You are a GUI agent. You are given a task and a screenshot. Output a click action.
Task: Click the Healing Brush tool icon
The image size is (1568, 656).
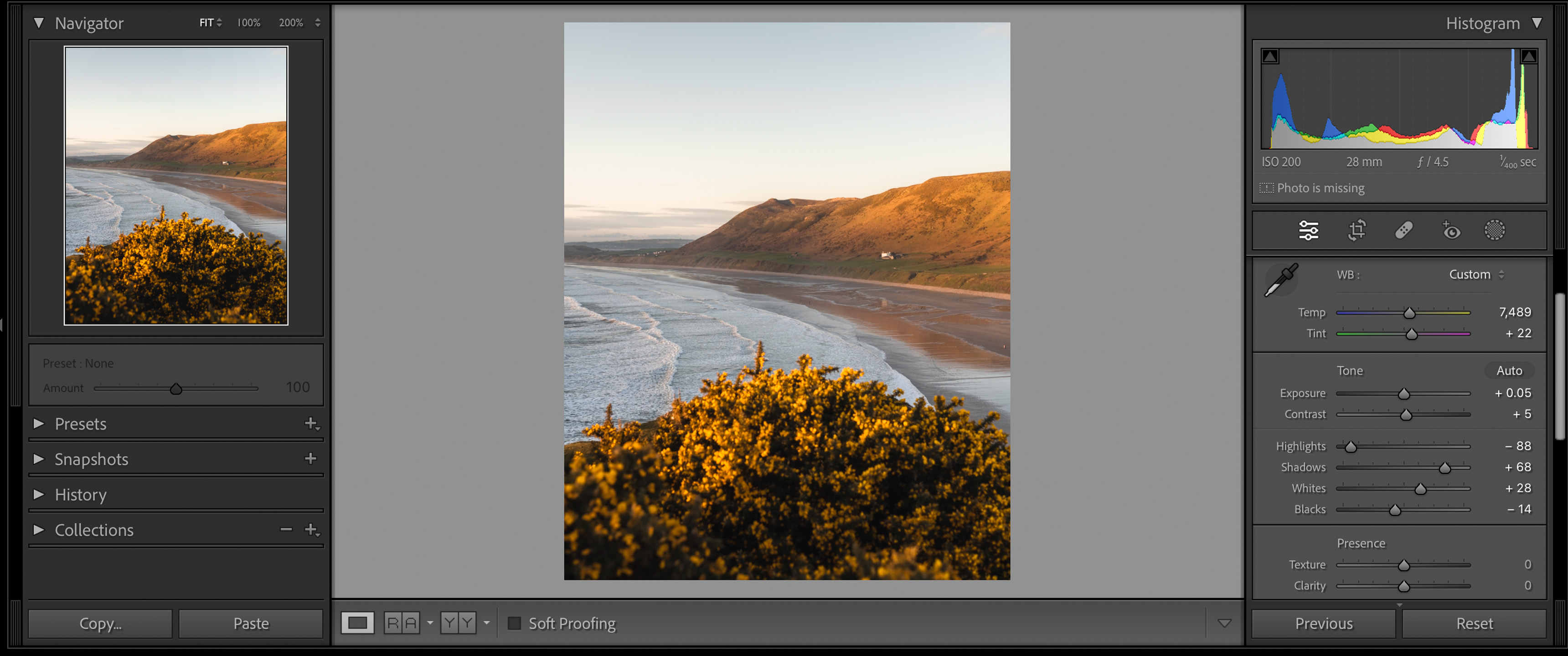pyautogui.click(x=1404, y=230)
